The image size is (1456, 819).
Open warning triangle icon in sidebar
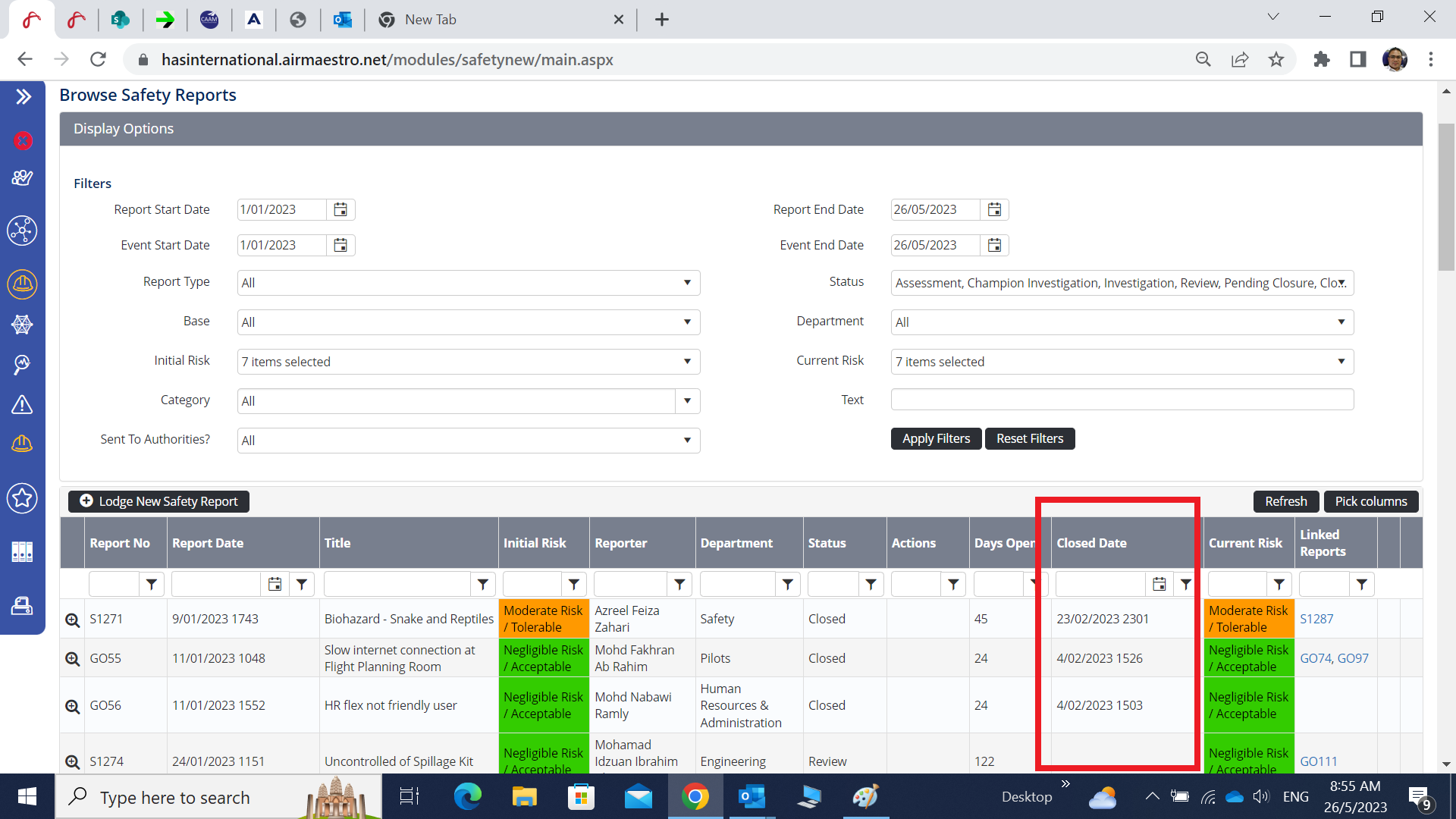pyautogui.click(x=22, y=404)
